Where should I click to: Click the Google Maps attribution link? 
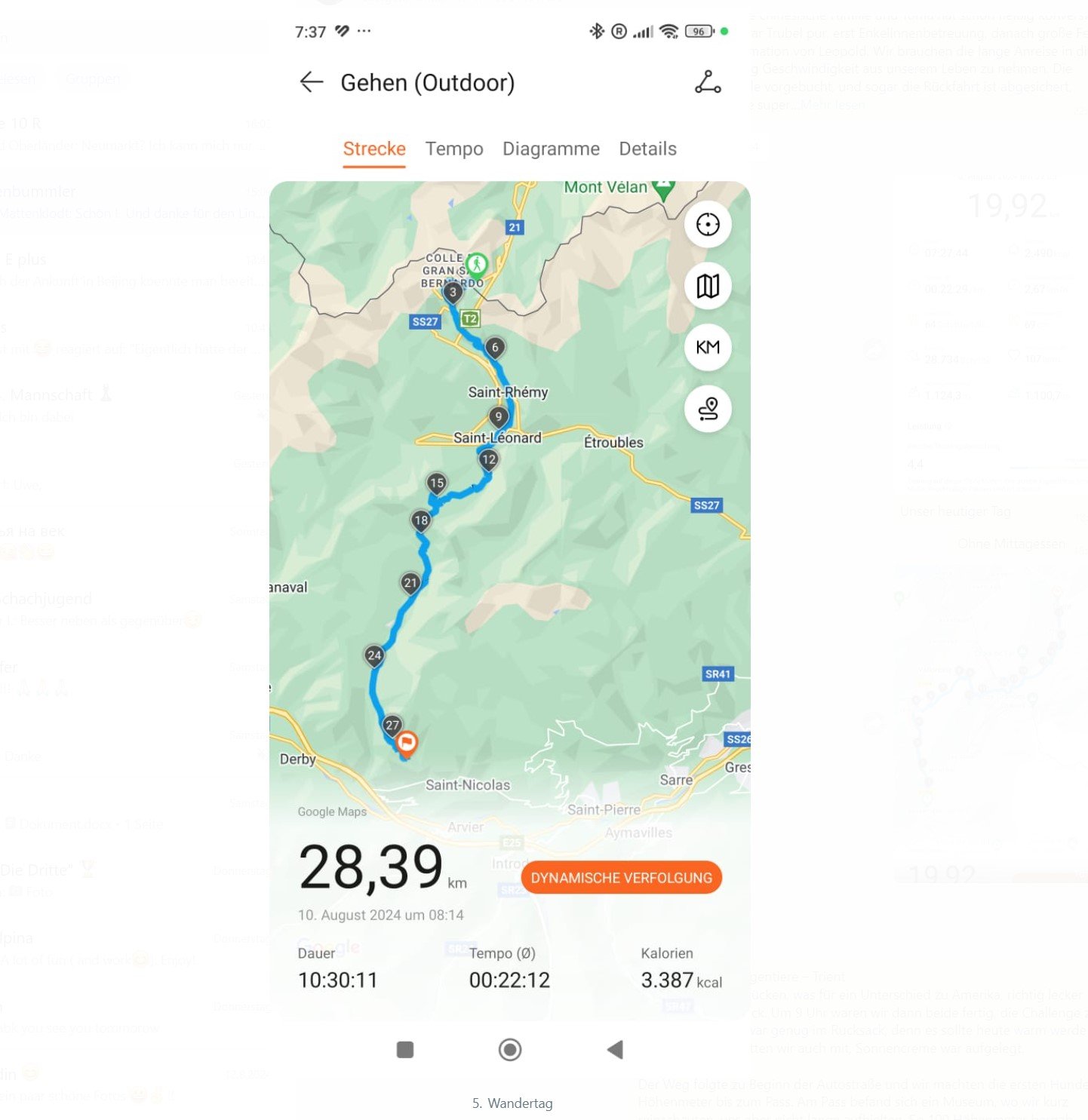click(332, 812)
